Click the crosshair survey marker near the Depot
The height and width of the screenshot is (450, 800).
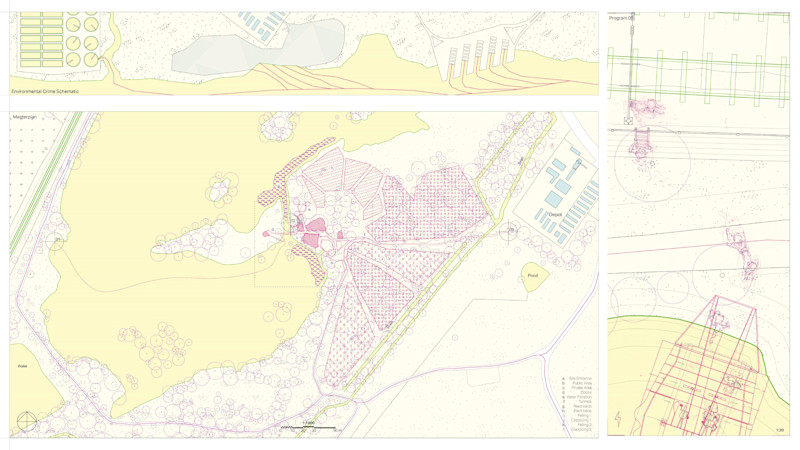[x=509, y=232]
